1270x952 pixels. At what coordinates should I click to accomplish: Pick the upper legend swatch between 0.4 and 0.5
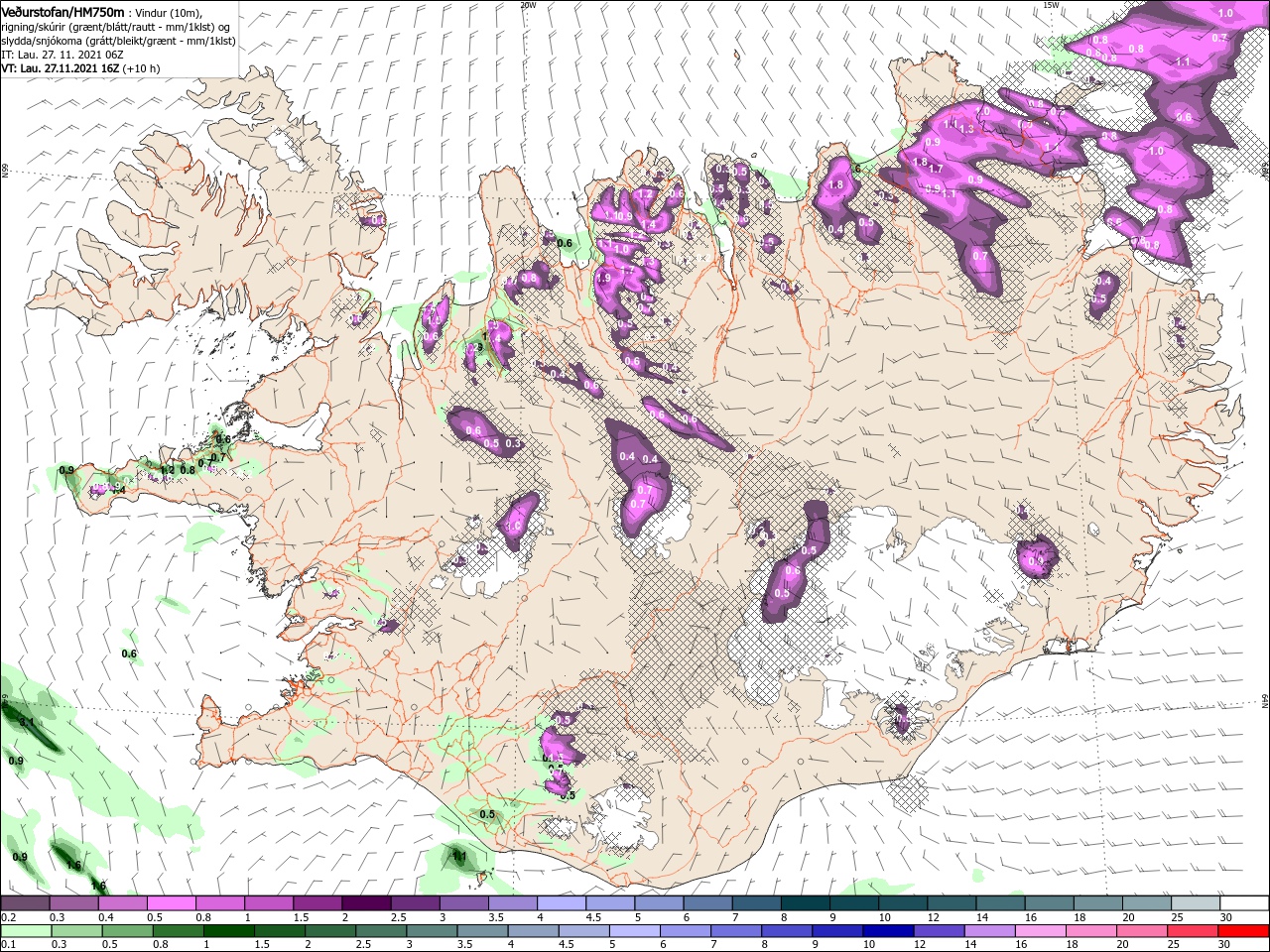[x=122, y=903]
